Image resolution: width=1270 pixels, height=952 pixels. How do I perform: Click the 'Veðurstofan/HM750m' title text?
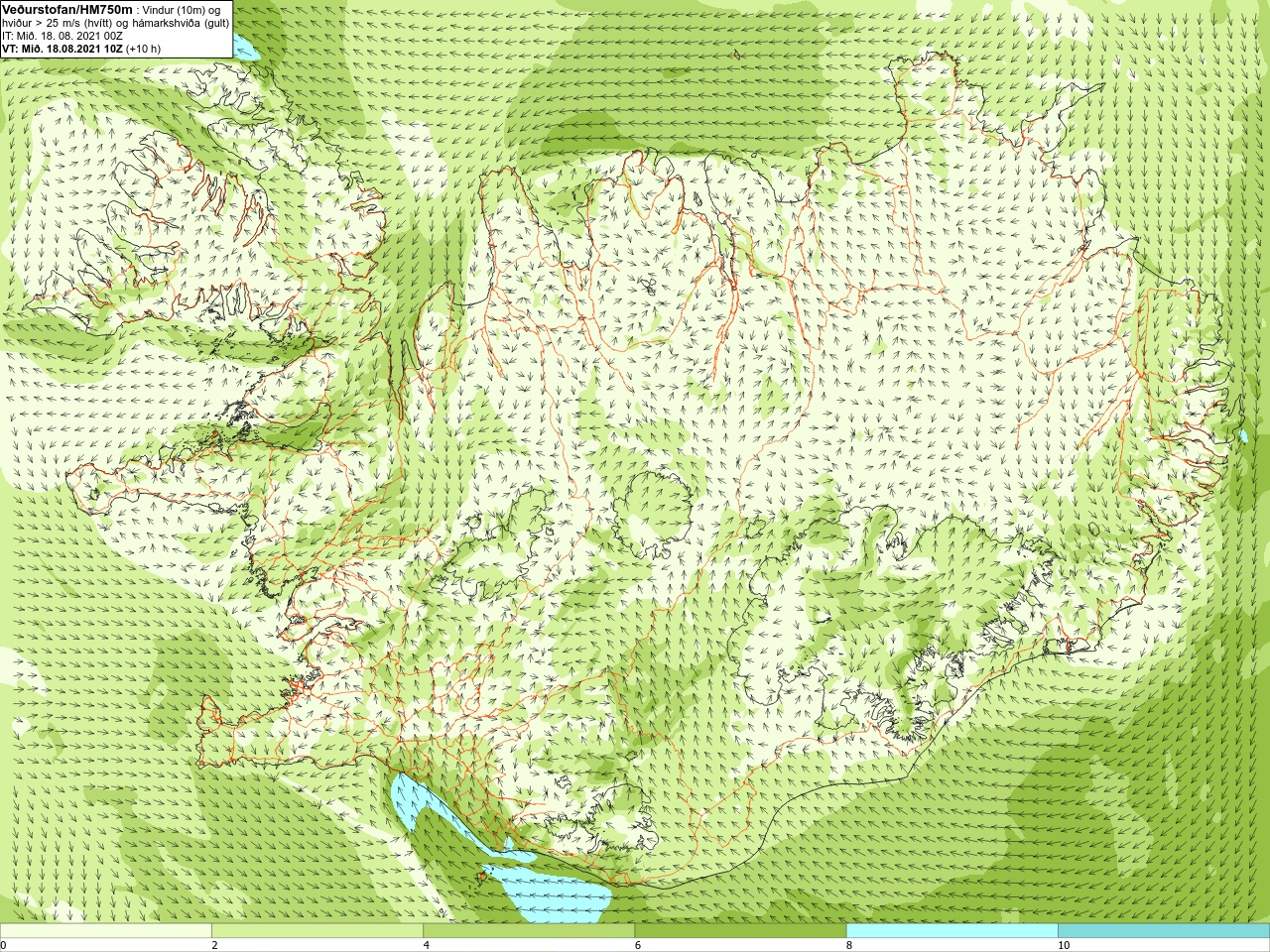tap(68, 9)
